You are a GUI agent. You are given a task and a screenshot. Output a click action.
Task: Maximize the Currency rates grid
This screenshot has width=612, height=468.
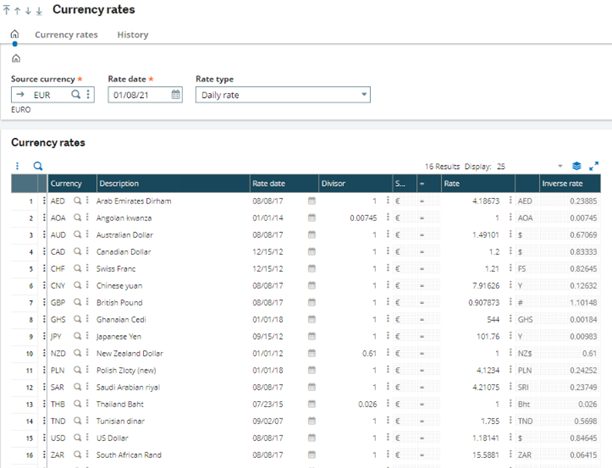pos(594,166)
